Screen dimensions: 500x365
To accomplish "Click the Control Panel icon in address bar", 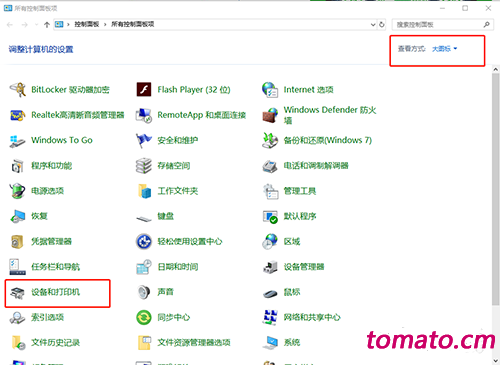I will pyautogui.click(x=59, y=24).
